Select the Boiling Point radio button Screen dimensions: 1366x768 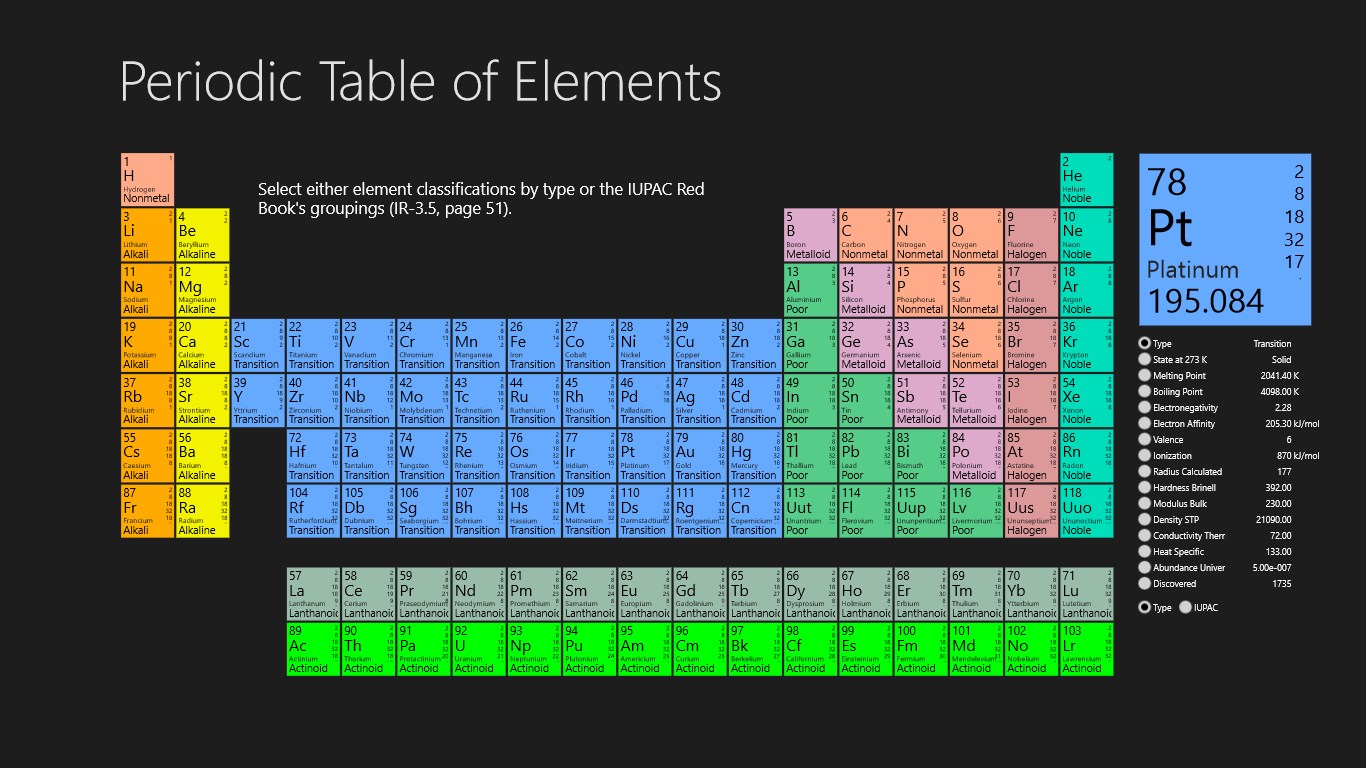[x=1145, y=391]
